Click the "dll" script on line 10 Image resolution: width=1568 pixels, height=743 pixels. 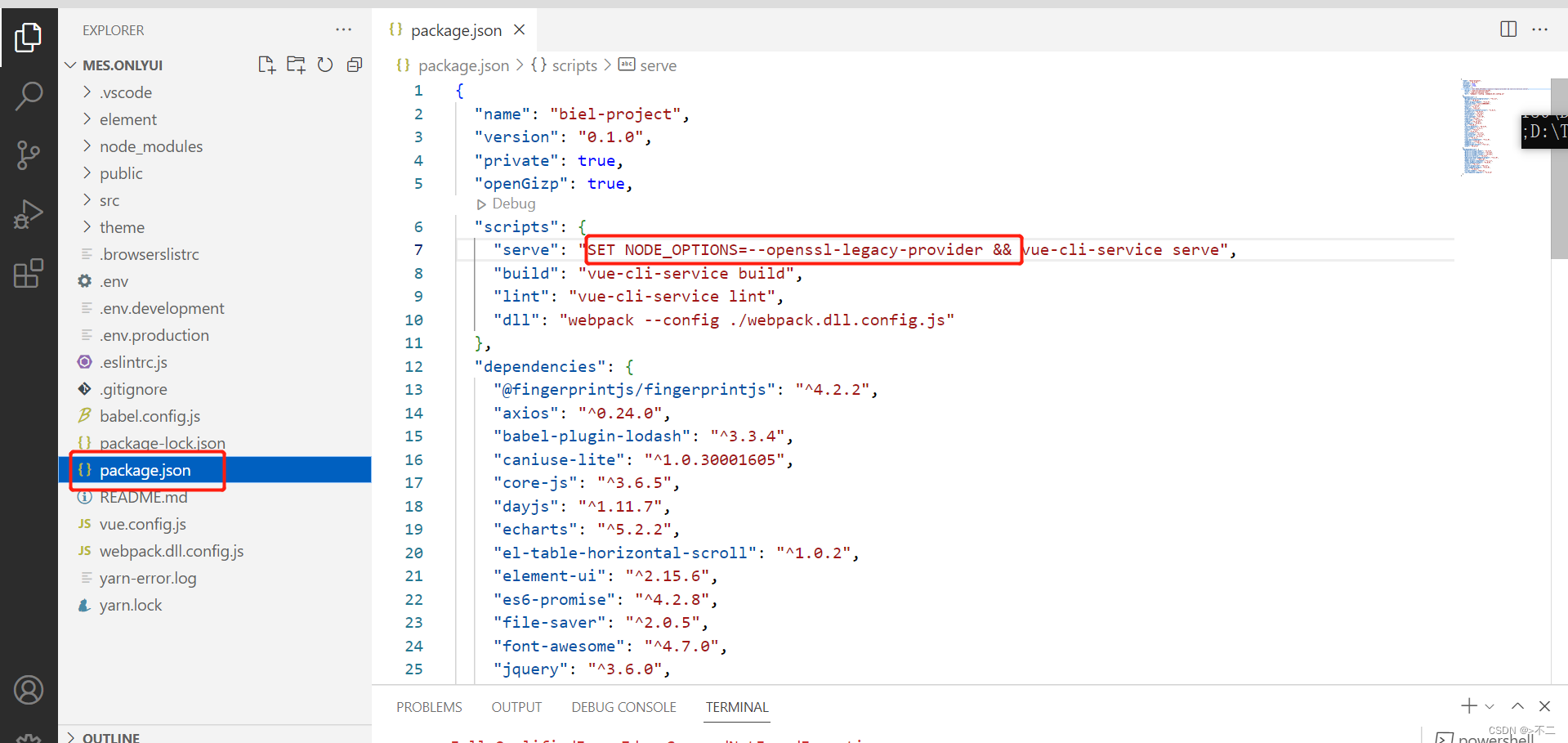point(724,320)
